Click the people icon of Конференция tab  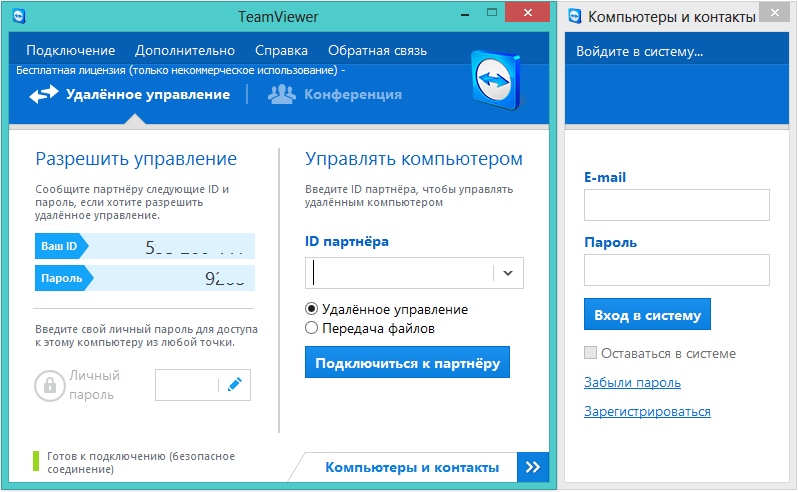282,94
